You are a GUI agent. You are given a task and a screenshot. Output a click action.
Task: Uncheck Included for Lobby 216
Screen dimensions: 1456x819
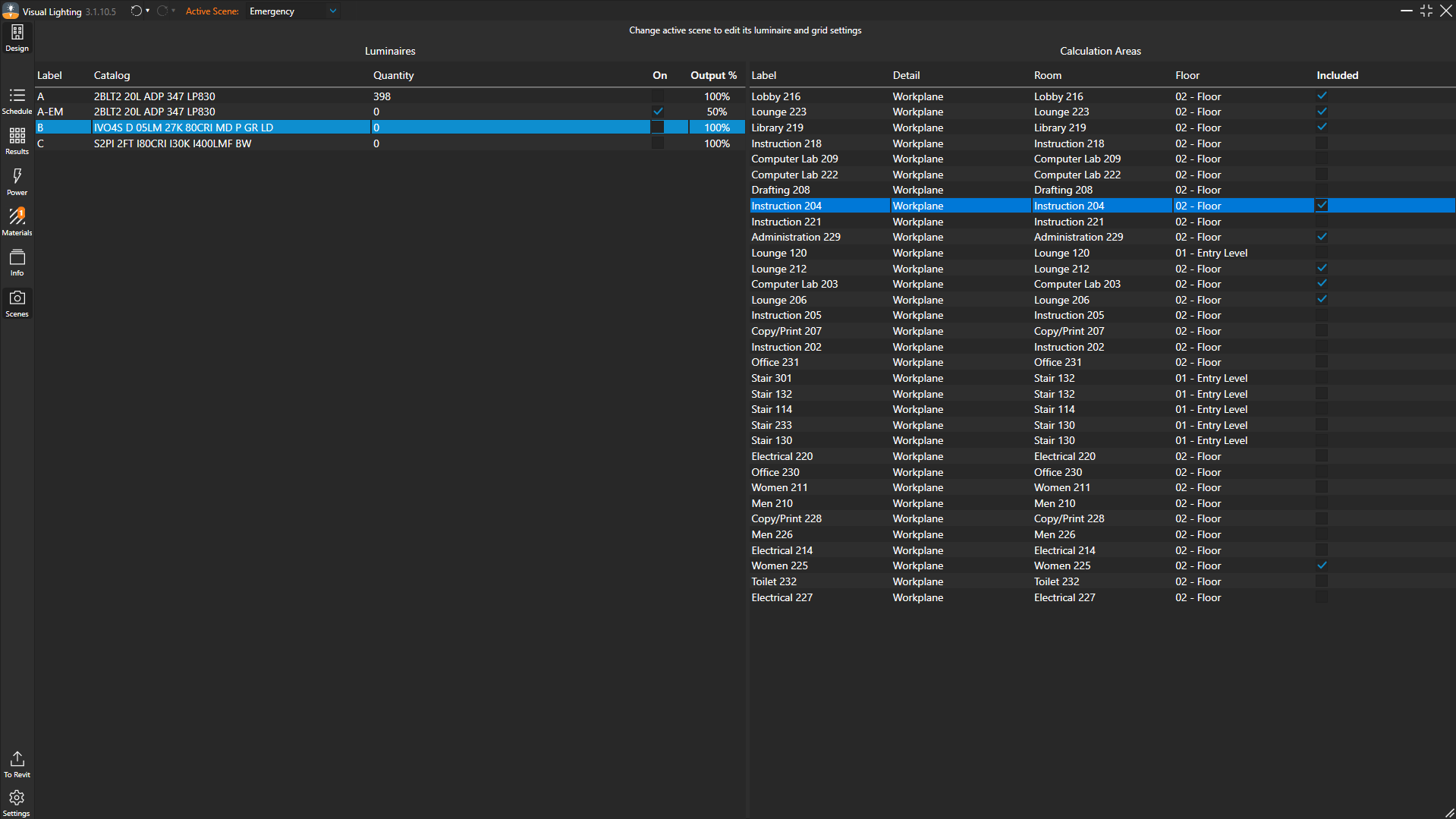coord(1322,96)
